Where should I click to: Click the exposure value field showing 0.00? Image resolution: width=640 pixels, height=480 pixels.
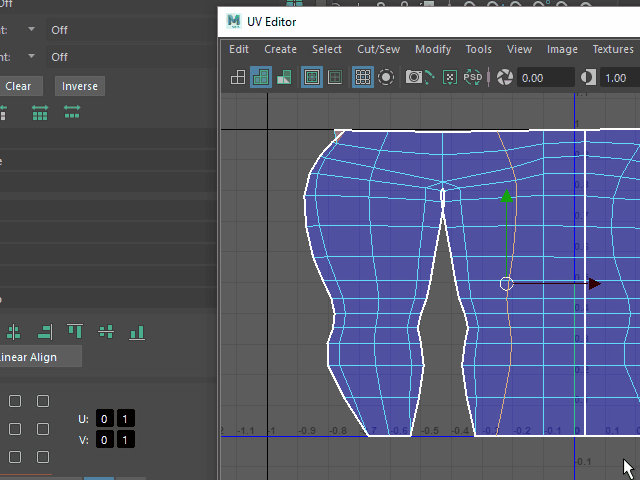coord(545,77)
